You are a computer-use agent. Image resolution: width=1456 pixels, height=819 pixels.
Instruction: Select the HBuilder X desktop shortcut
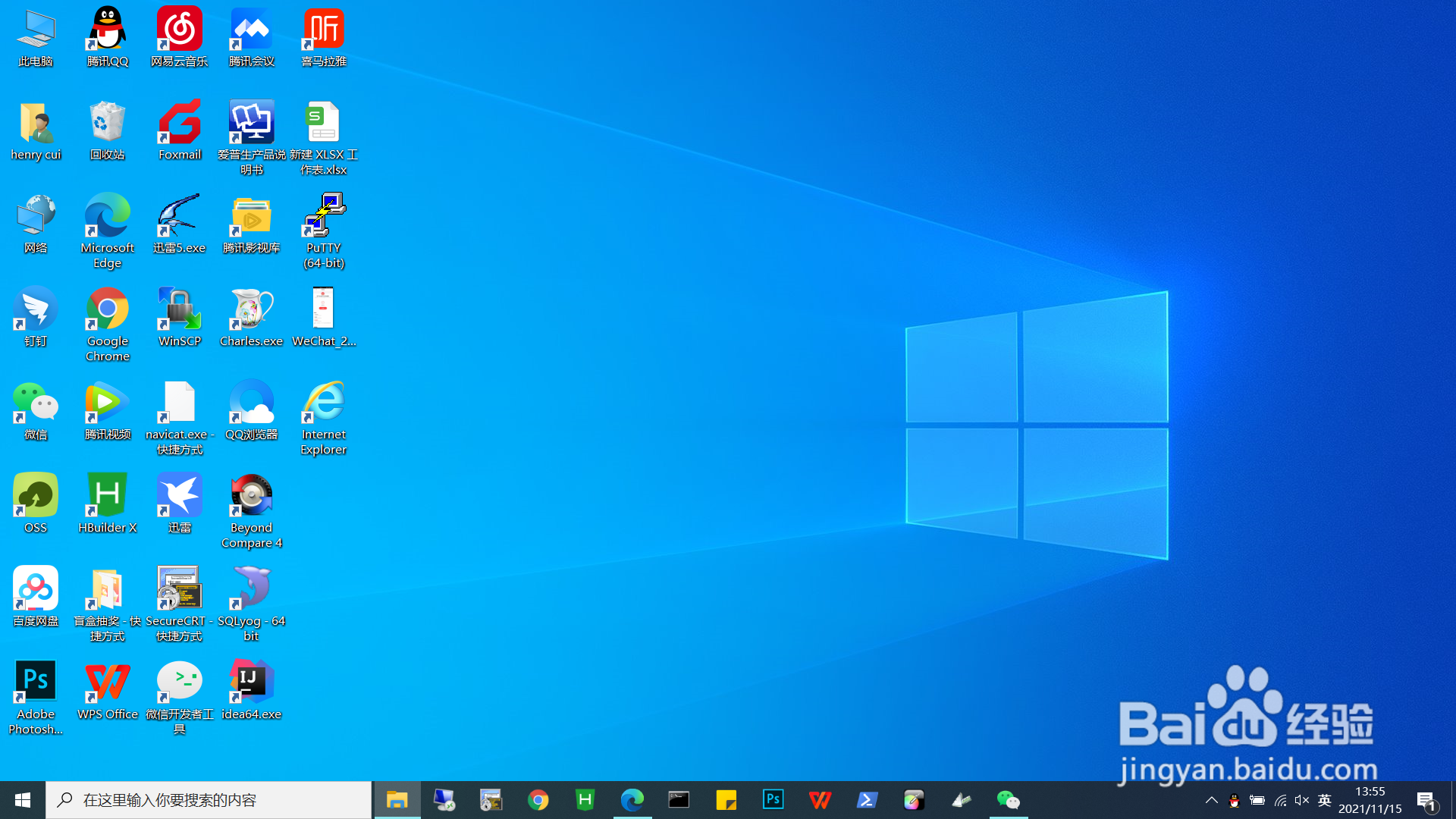click(108, 504)
